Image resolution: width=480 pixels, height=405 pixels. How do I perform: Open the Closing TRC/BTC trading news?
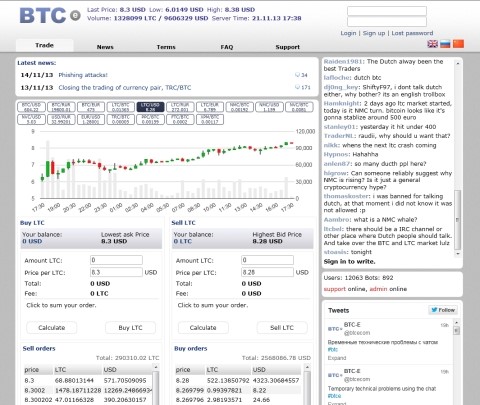pyautogui.click(x=125, y=88)
